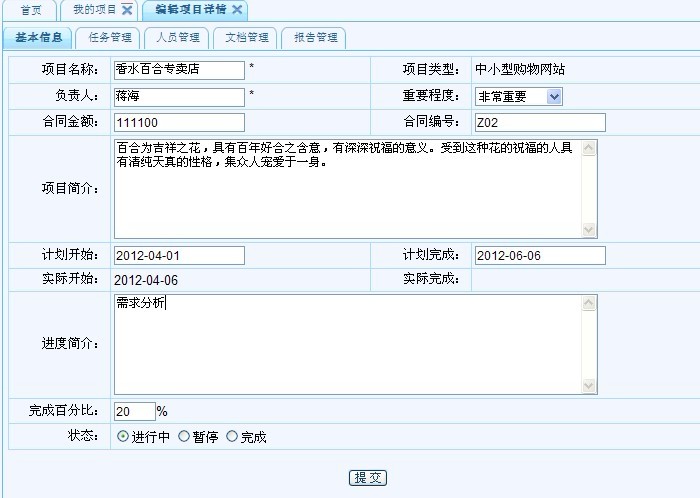This screenshot has height=498, width=700.
Task: Select the 完成 status radio button
Action: 233,437
